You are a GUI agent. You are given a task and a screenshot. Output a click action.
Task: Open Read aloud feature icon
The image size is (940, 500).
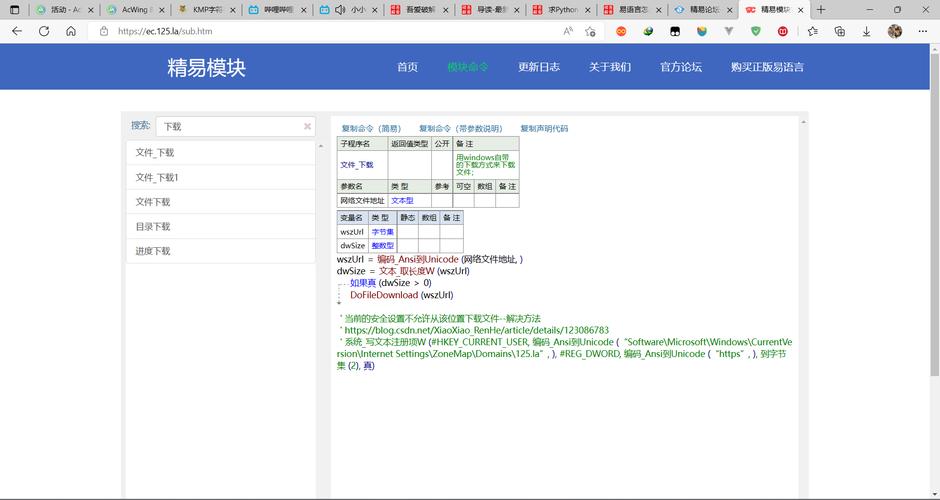tap(568, 31)
